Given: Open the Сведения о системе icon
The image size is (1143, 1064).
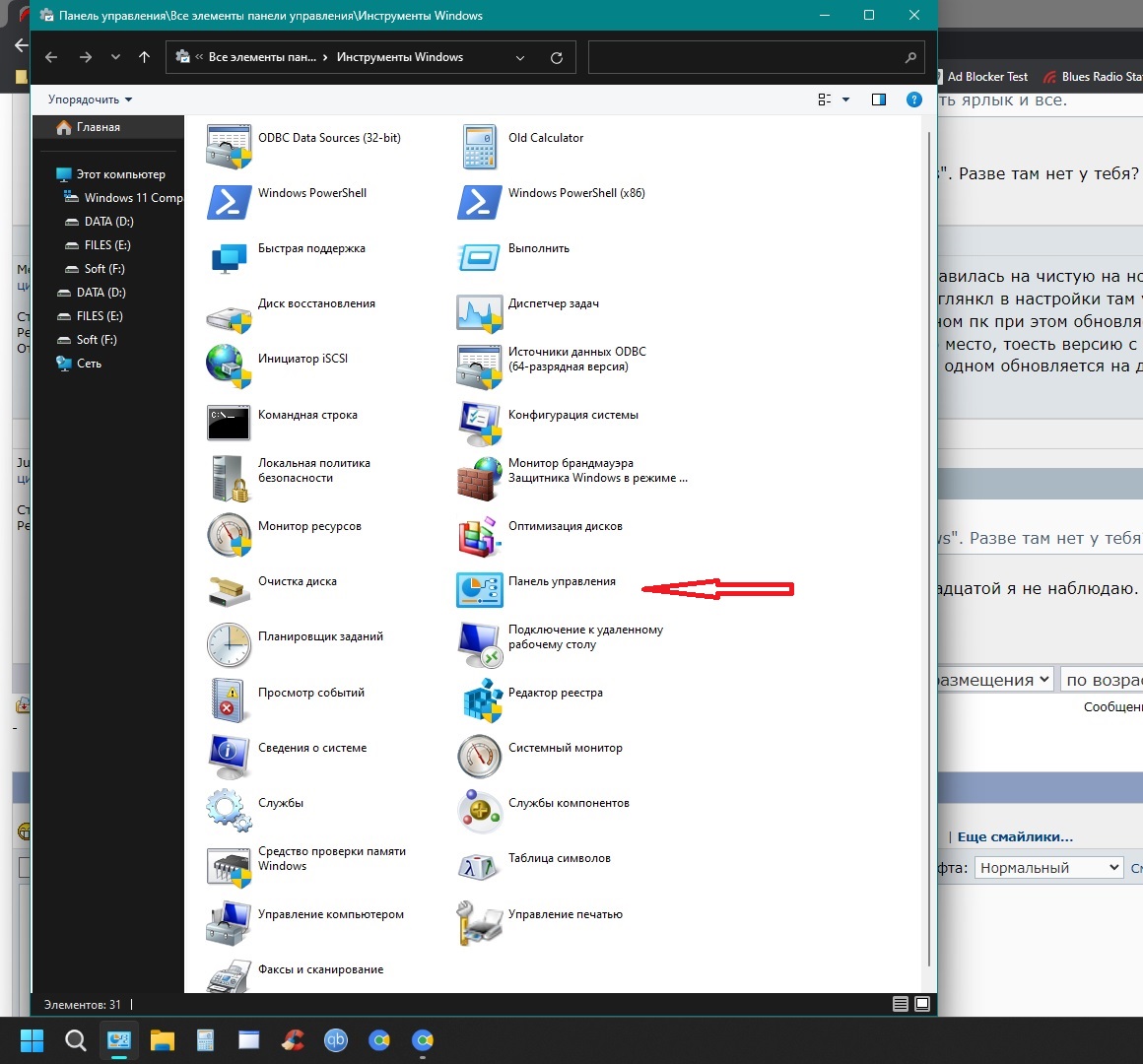Looking at the screenshot, I should (229, 757).
